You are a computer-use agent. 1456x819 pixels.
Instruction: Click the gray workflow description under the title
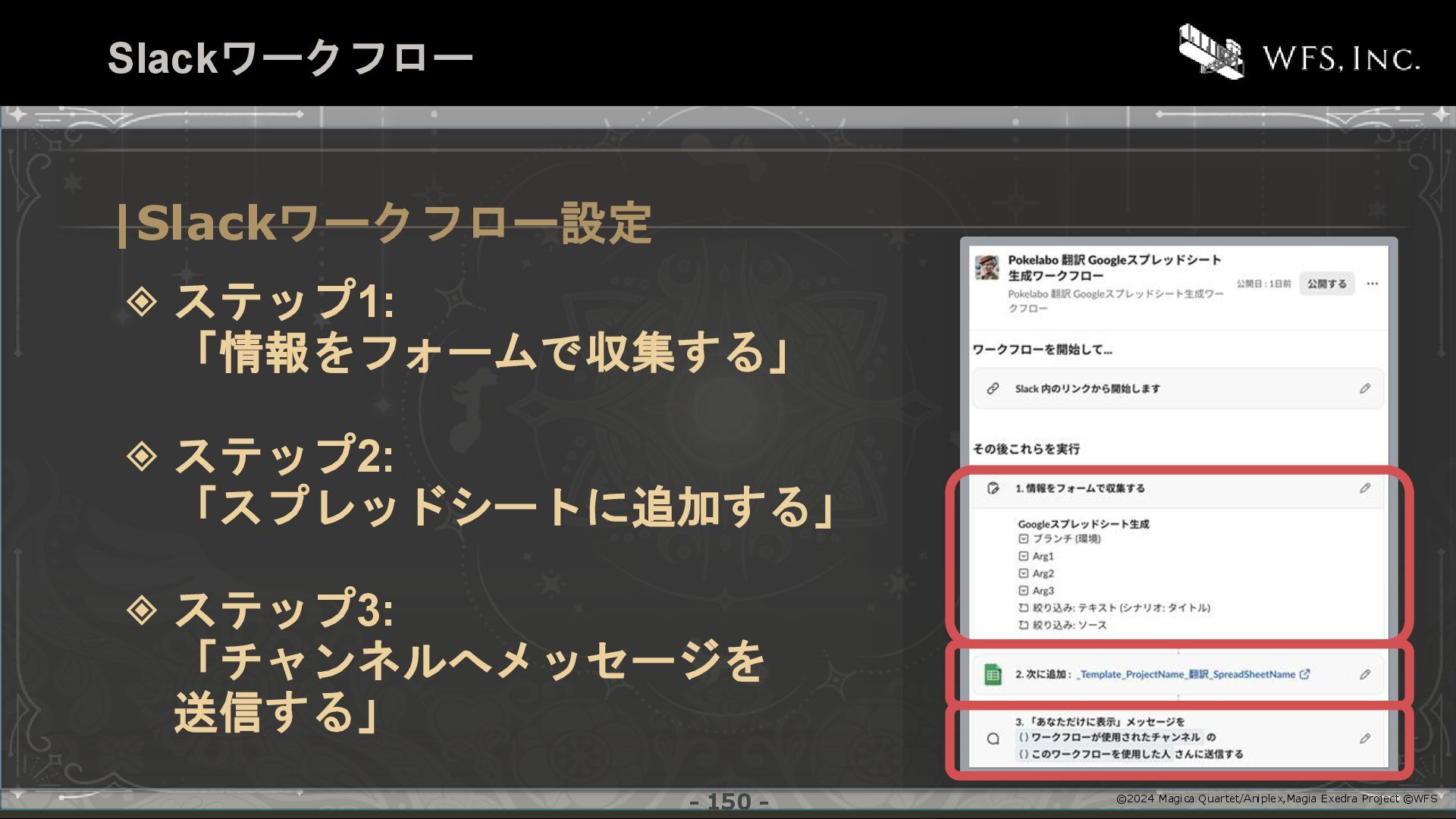[1116, 301]
